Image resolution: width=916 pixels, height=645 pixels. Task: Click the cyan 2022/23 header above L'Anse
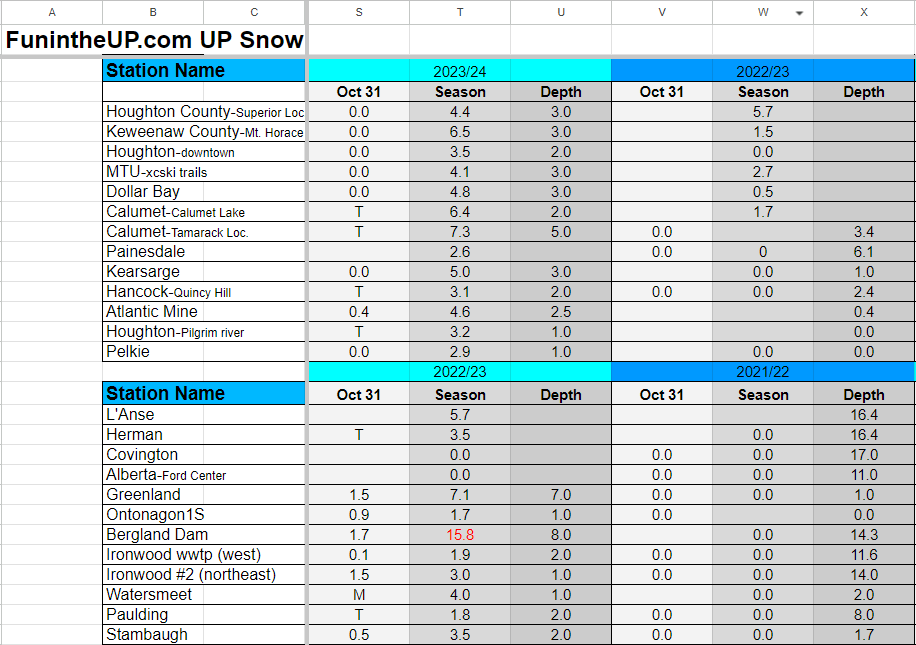(460, 372)
